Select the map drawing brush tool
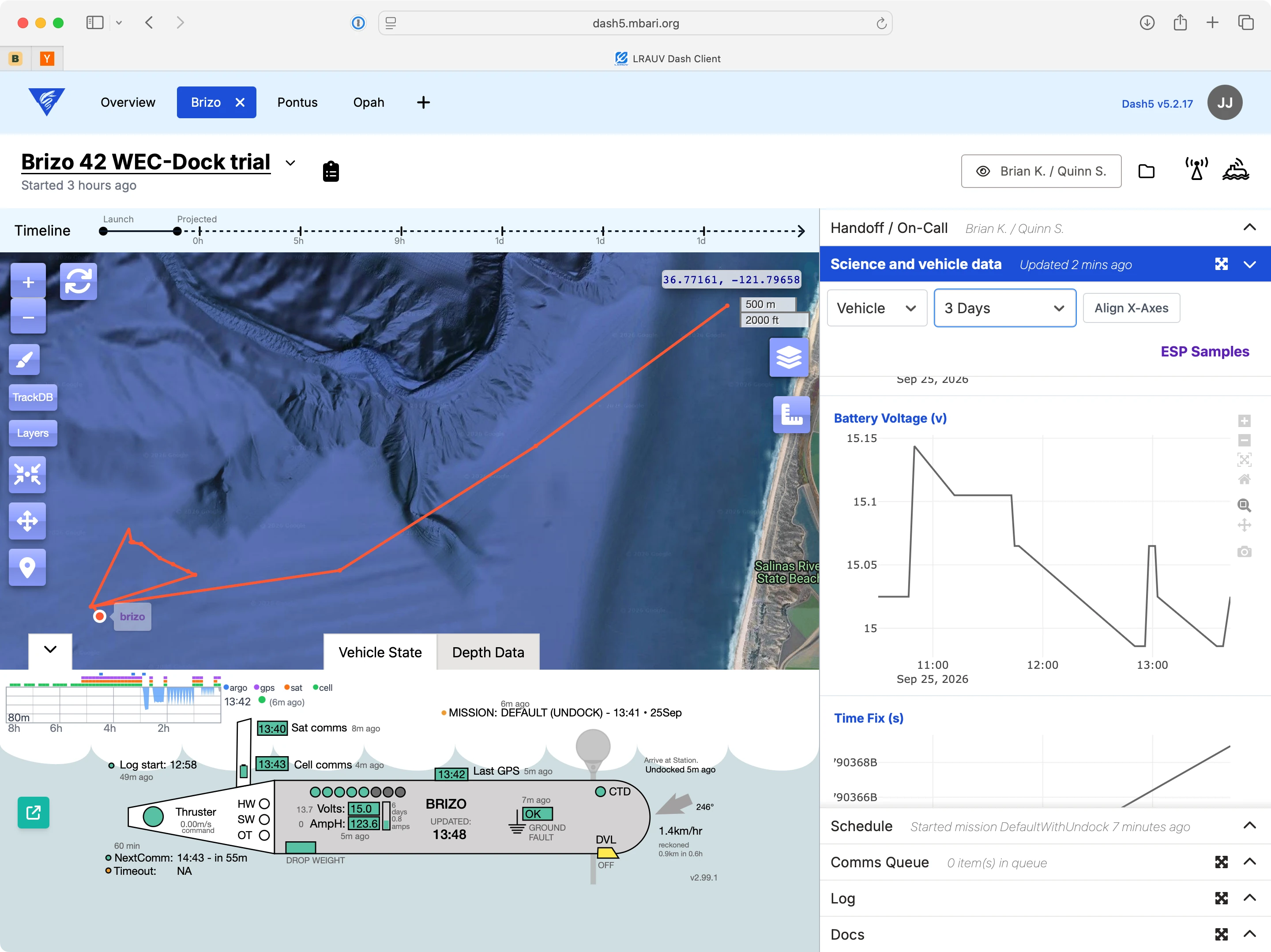The image size is (1271, 952). (x=25, y=360)
